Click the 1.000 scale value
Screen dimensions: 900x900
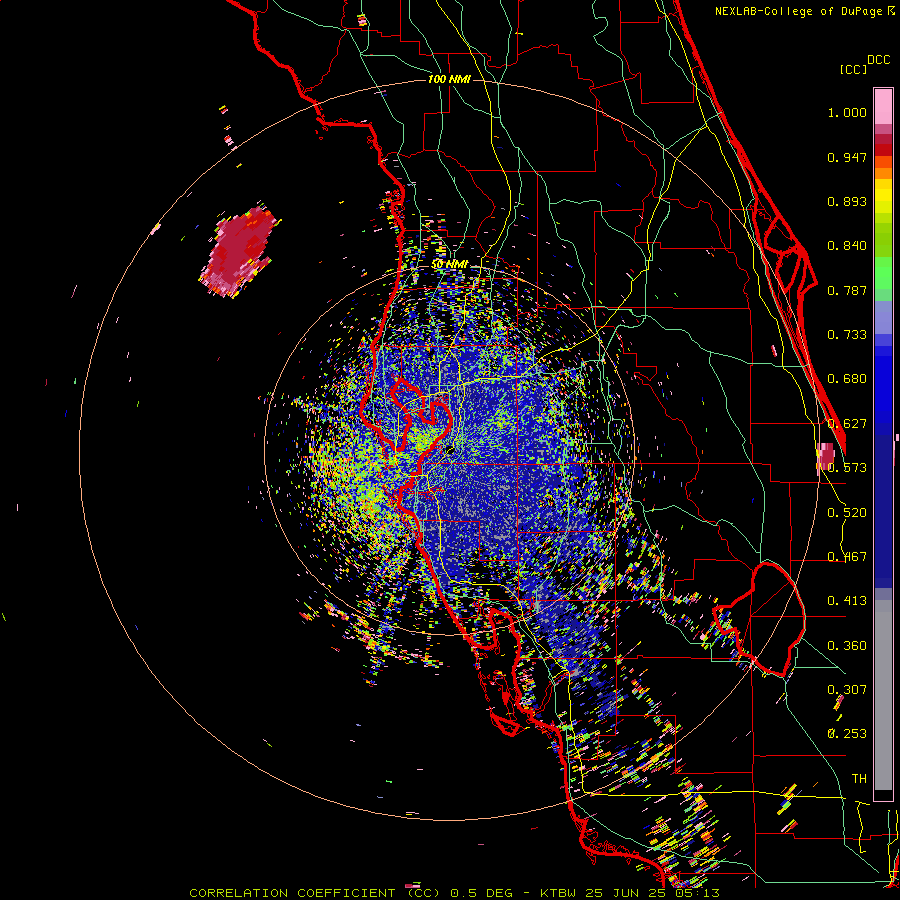[847, 112]
